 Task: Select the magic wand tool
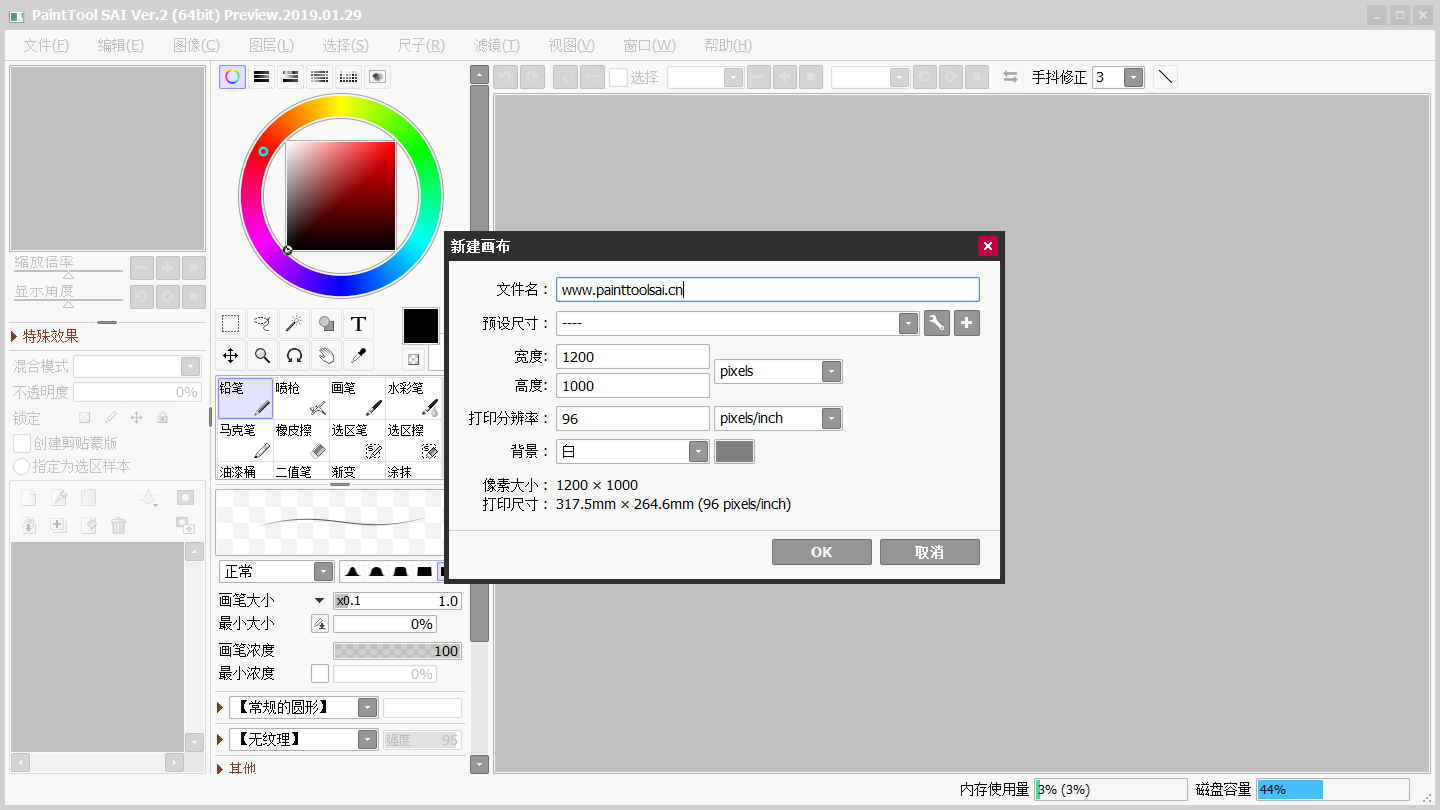(294, 323)
